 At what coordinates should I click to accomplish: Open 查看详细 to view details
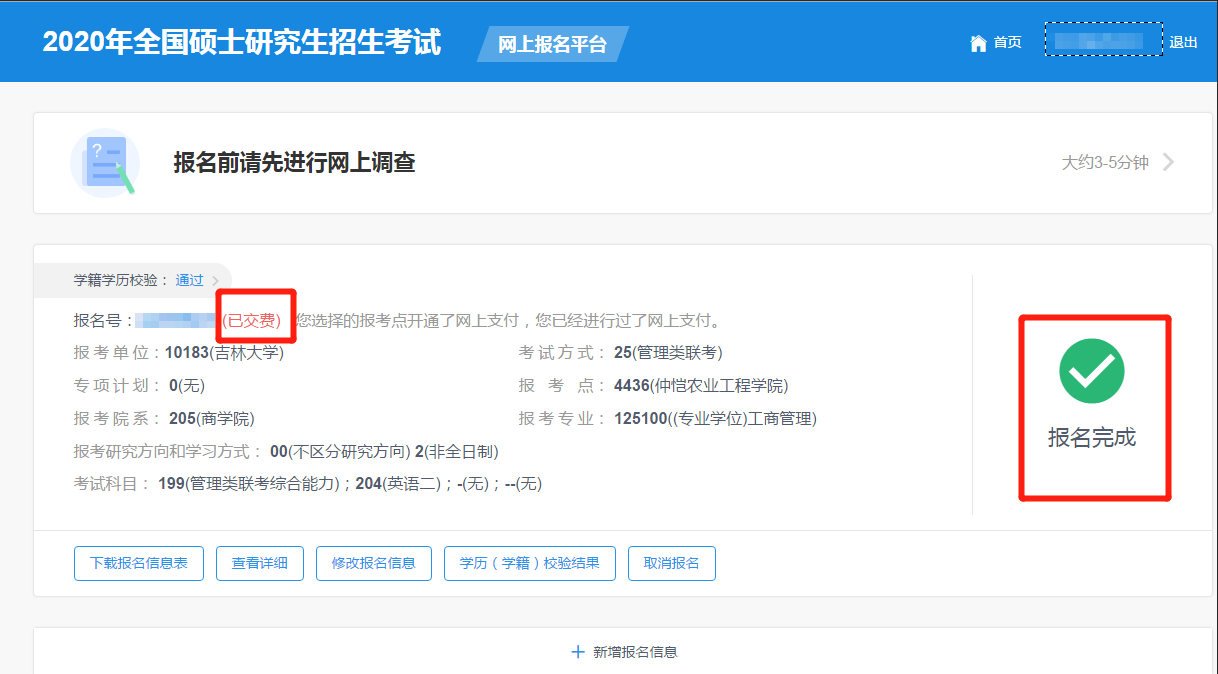pos(259,563)
